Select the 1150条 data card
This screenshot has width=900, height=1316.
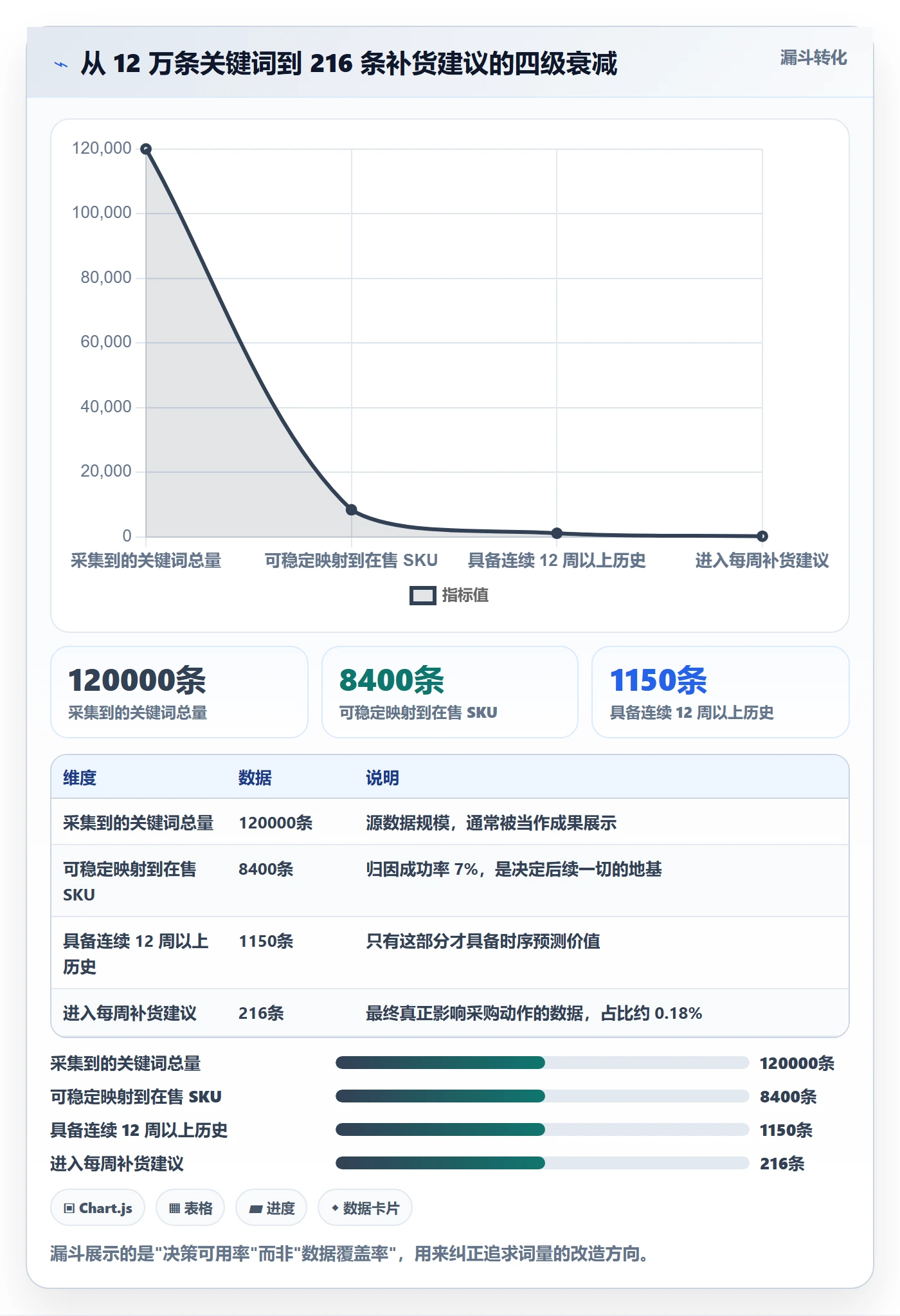pyautogui.click(x=720, y=692)
